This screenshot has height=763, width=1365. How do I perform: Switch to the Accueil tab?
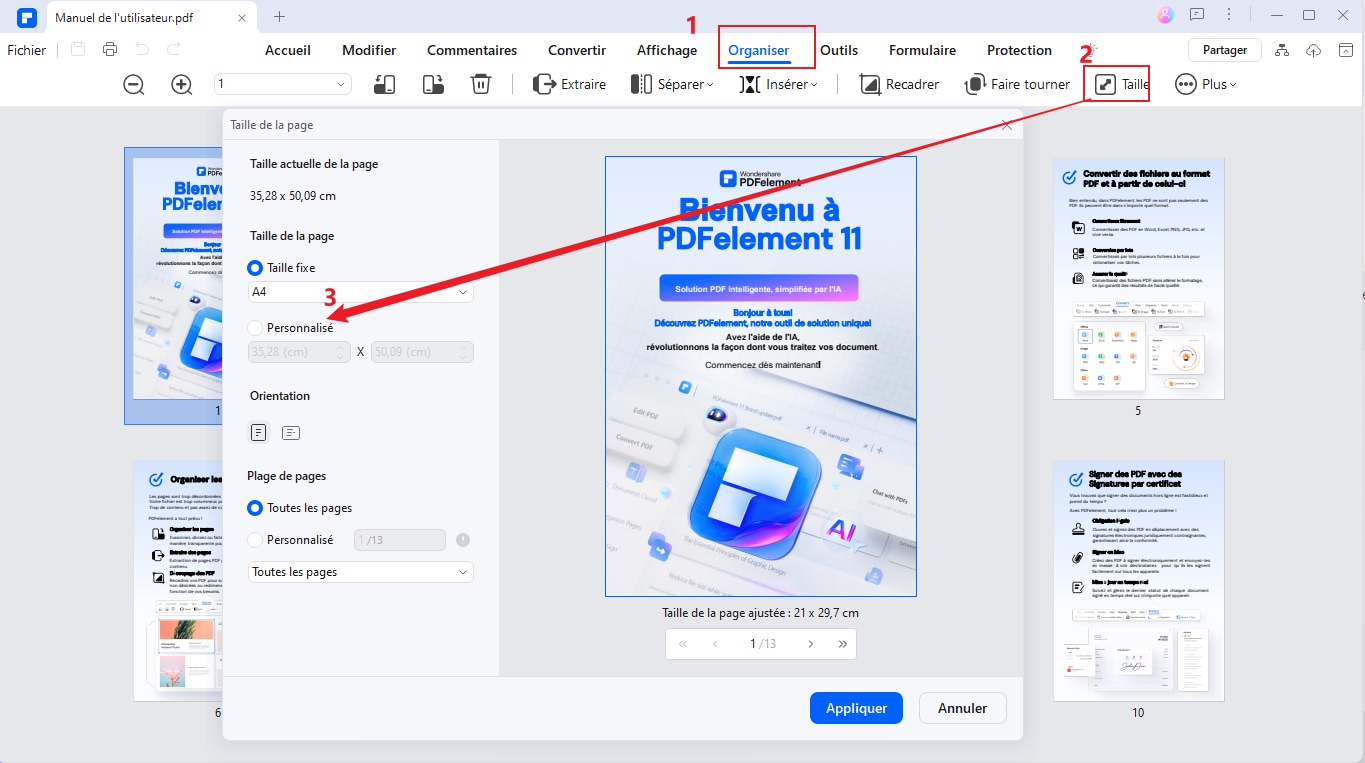pos(288,50)
